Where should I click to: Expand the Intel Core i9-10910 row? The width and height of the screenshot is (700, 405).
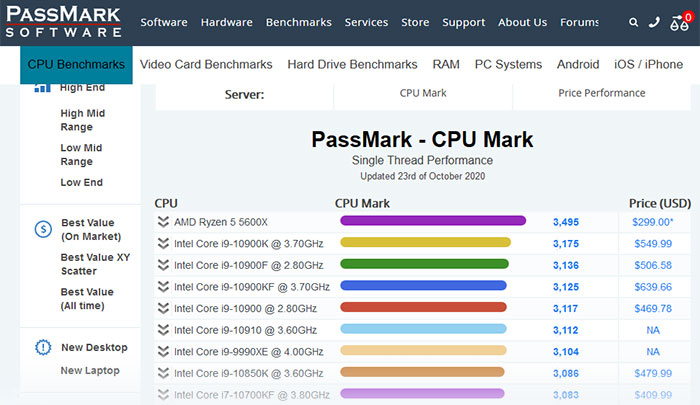(163, 330)
